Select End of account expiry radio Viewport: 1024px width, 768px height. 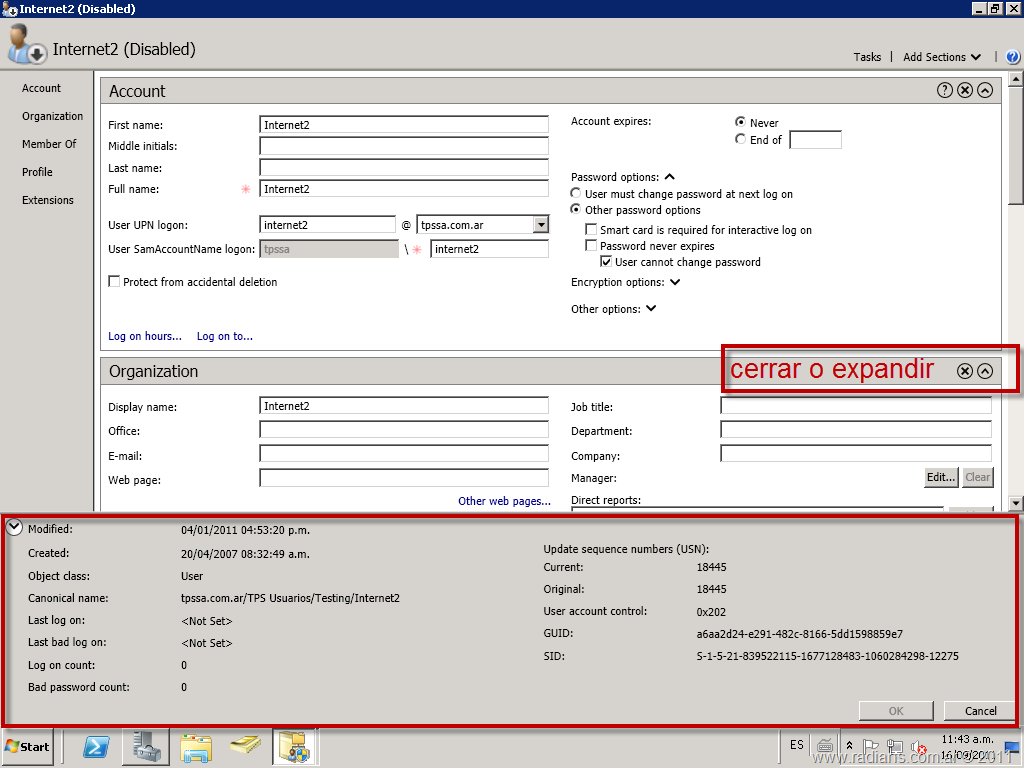[741, 140]
